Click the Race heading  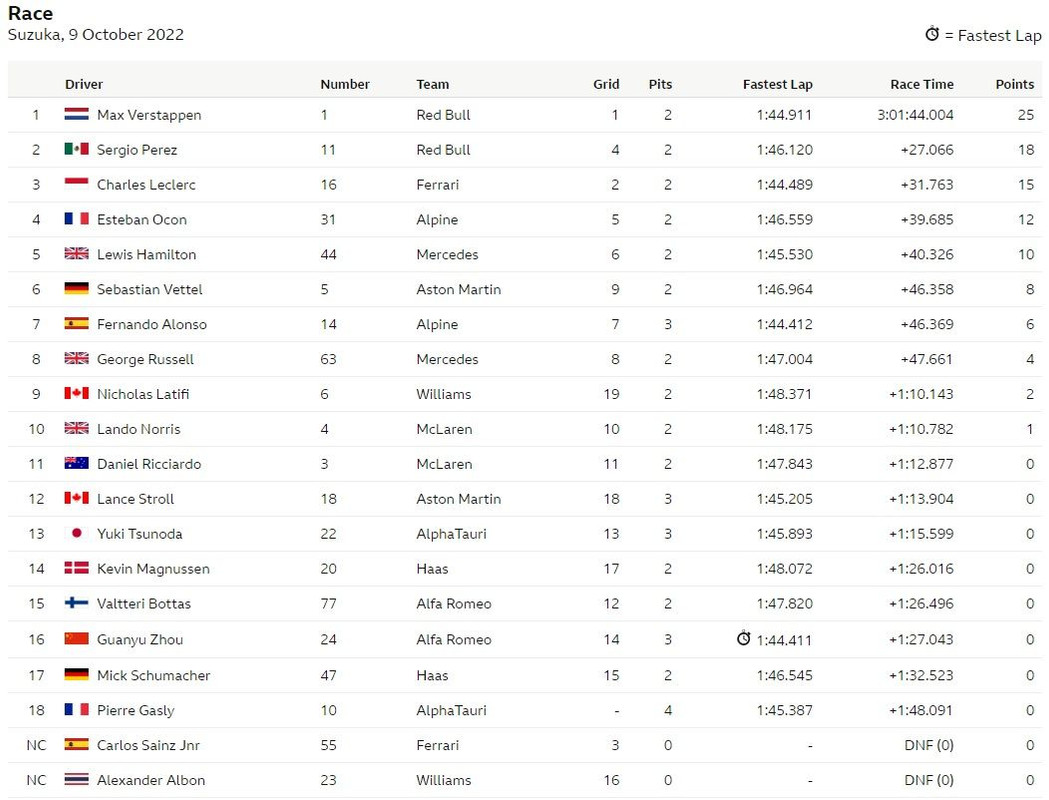click(30, 13)
